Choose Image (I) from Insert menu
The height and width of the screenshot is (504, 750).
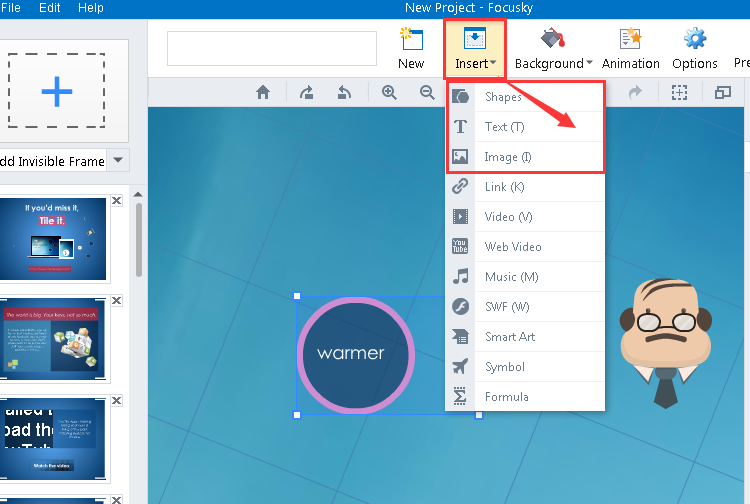[525, 157]
